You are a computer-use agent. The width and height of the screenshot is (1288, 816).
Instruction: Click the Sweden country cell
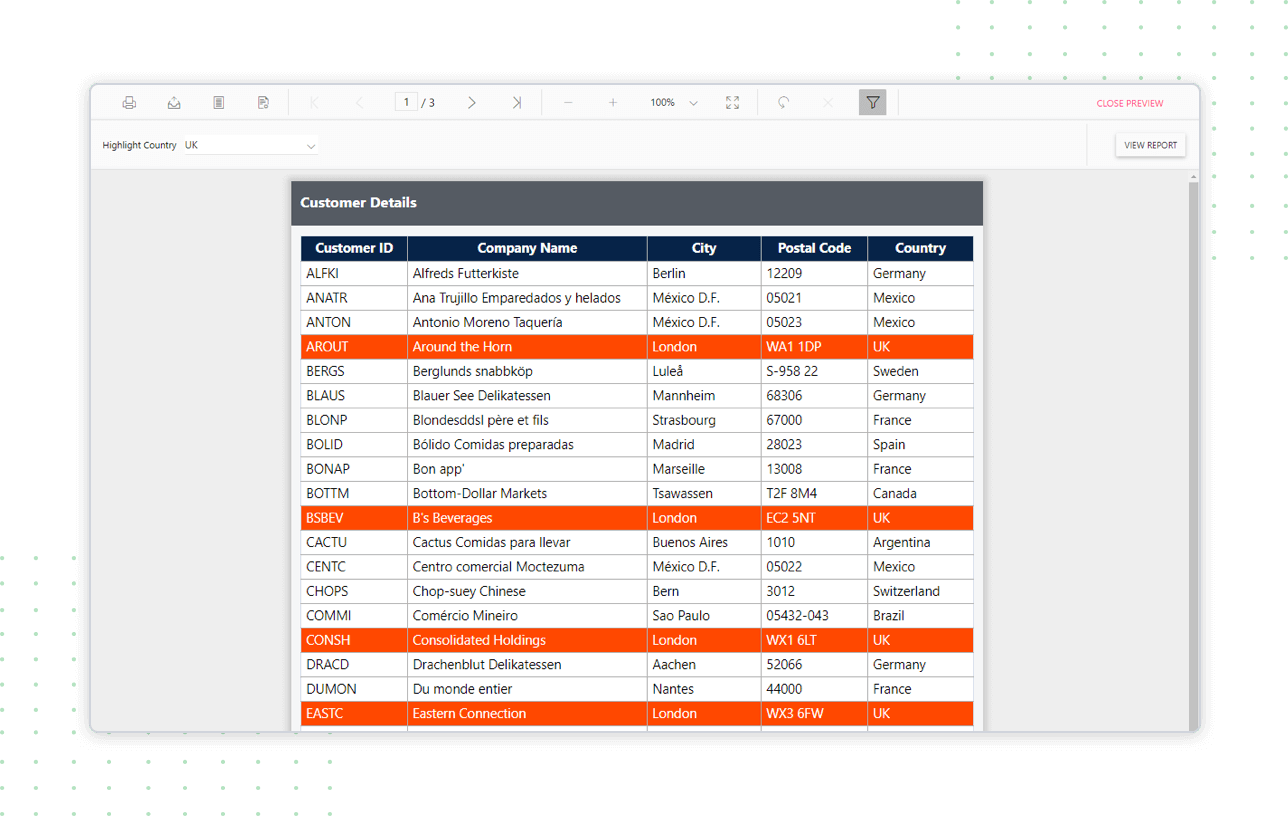[x=920, y=371]
